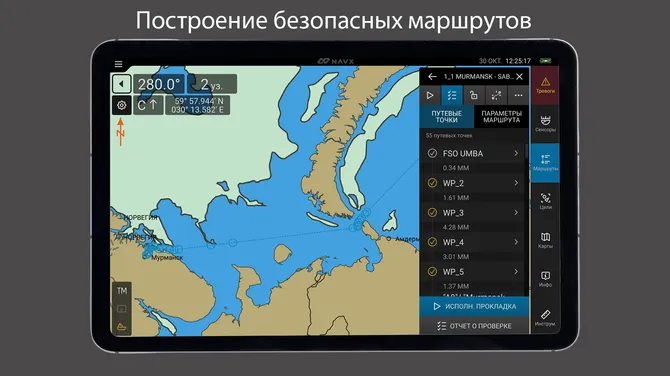Go back with the route panel arrow
The width and height of the screenshot is (670, 376).
(x=432, y=76)
